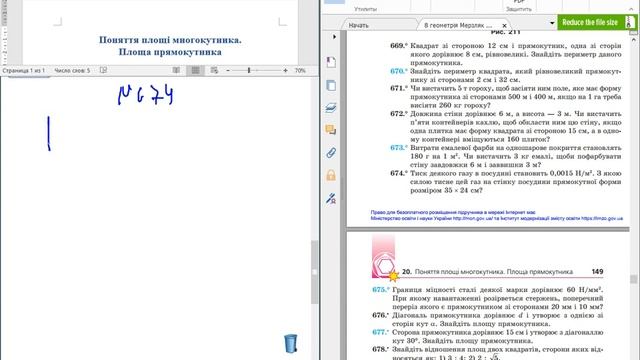Click the 'Reduce the file size' banner

[x=597, y=22]
